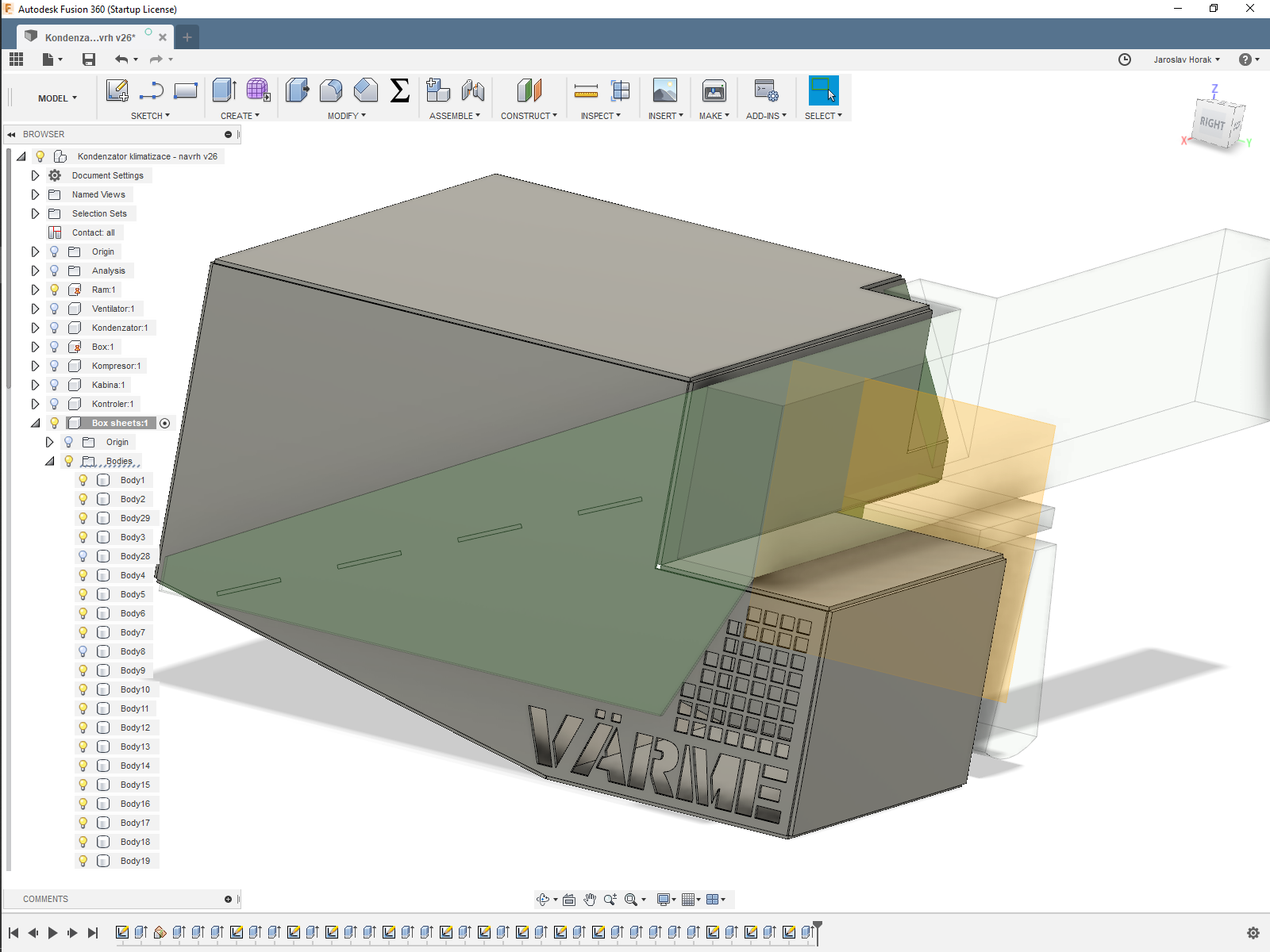
Task: Expand the Analysis folder
Action: pos(35,271)
